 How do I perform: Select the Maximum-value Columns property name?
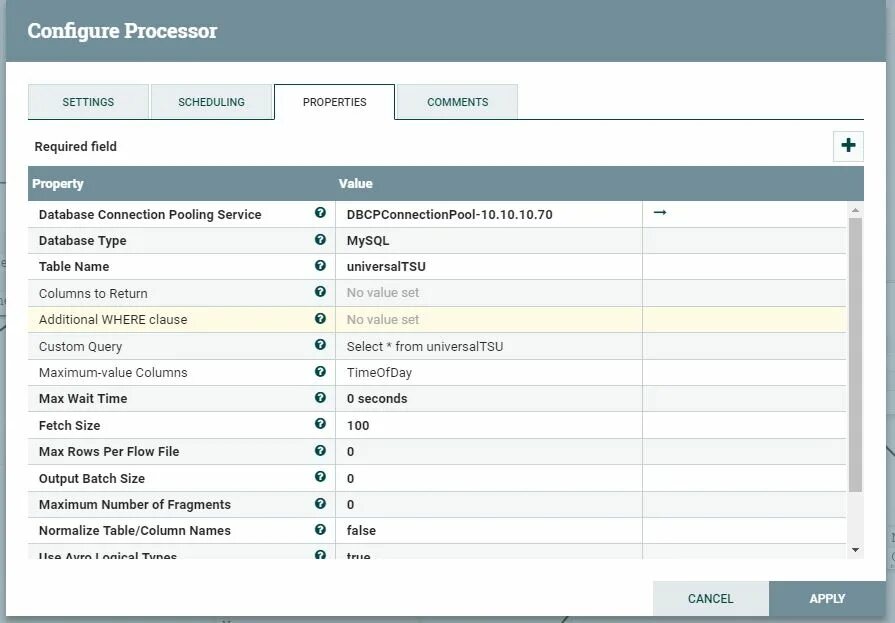(x=113, y=372)
